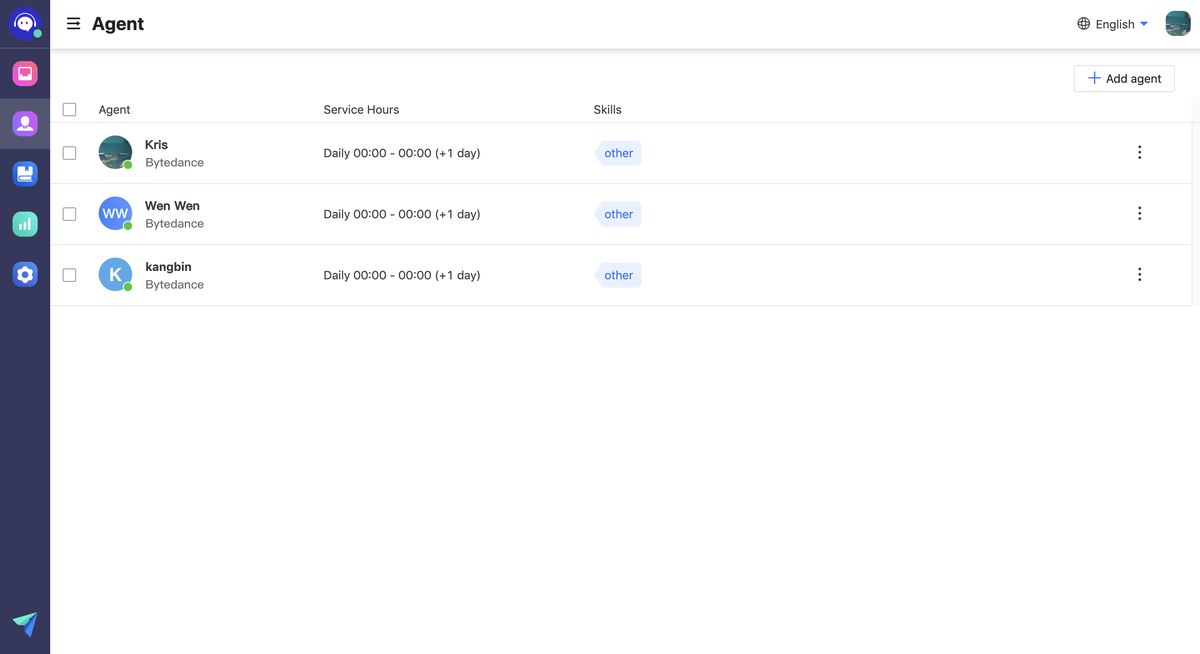Click the headset chat logo icon
The height and width of the screenshot is (654, 1200).
point(24,23)
